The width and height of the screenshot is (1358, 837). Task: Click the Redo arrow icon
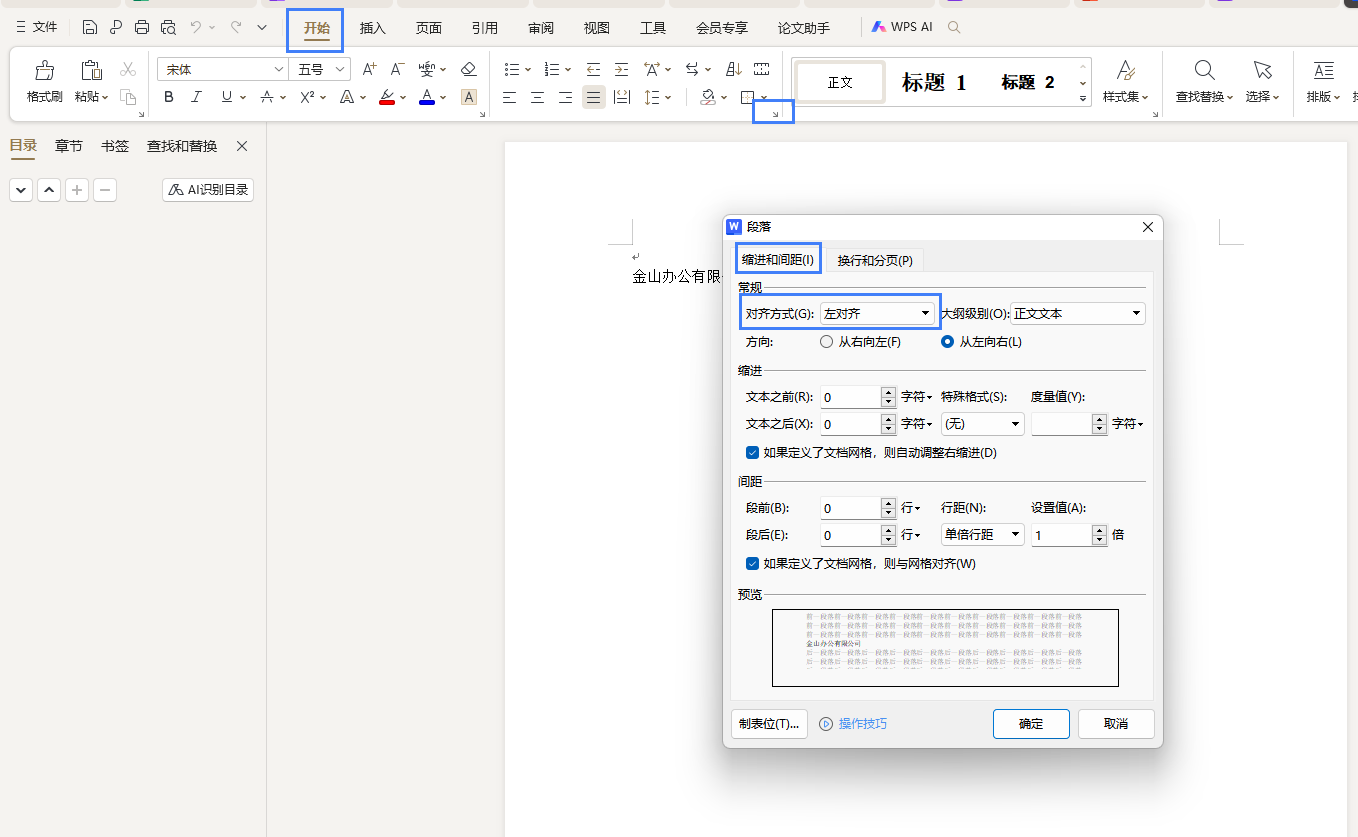point(235,27)
